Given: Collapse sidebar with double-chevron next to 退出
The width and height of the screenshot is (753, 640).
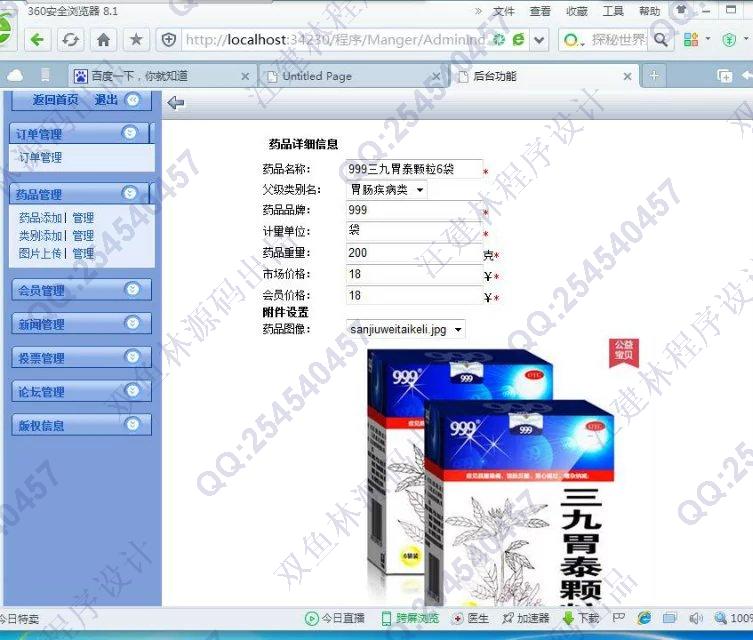Looking at the screenshot, I should (133, 99).
